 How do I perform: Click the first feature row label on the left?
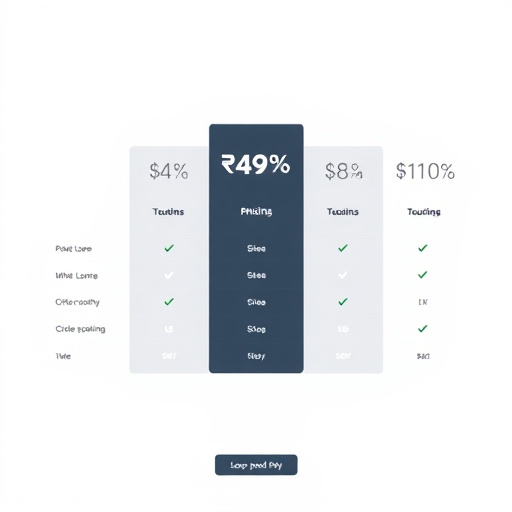click(x=73, y=249)
